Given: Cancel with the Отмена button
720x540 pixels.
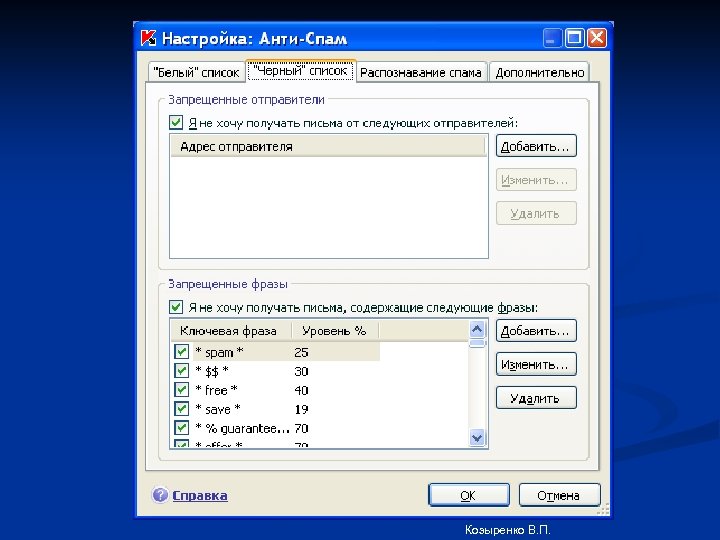Looking at the screenshot, I should pyautogui.click(x=559, y=495).
